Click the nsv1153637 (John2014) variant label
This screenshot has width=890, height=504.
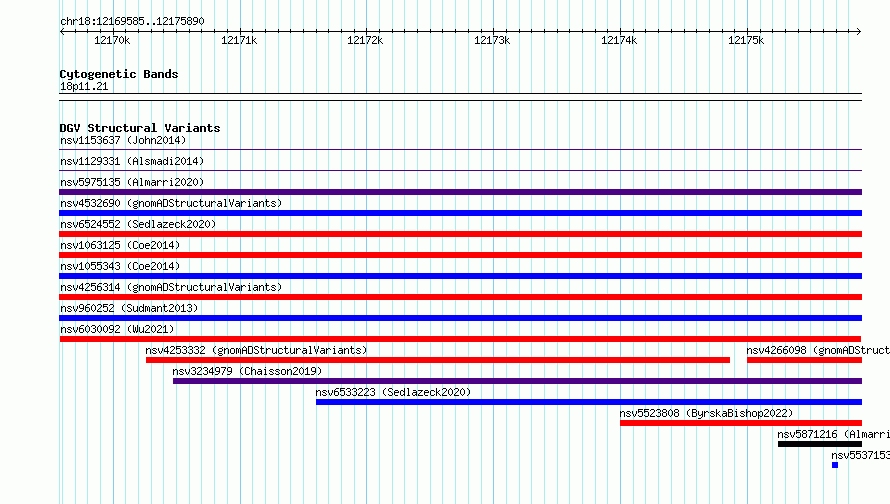[123, 140]
